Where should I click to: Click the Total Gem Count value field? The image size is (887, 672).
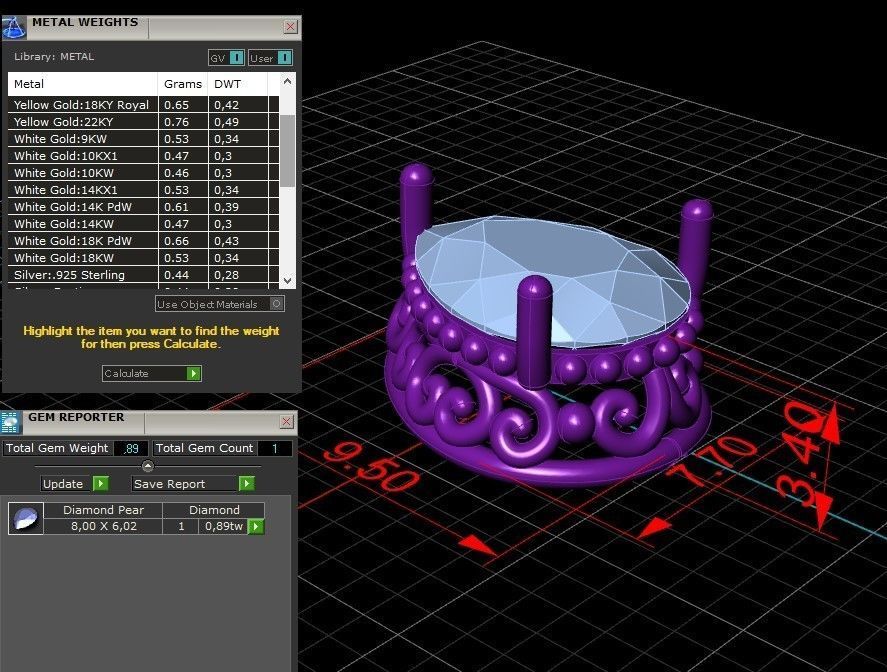pos(275,449)
